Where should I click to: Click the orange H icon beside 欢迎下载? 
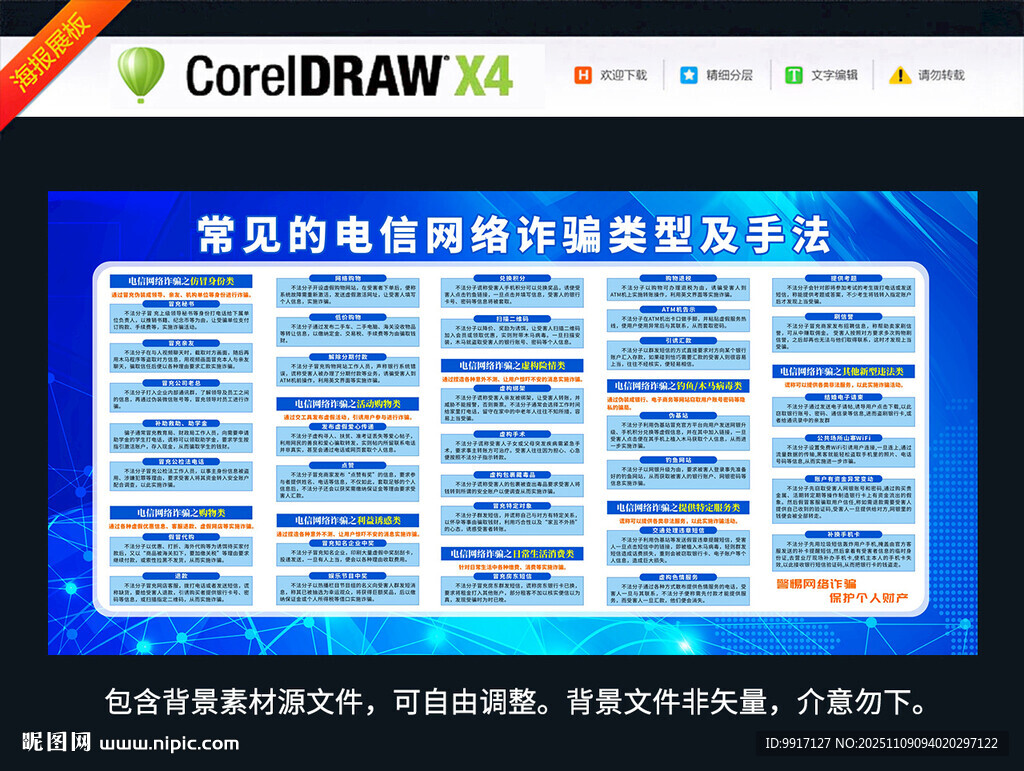[x=583, y=75]
